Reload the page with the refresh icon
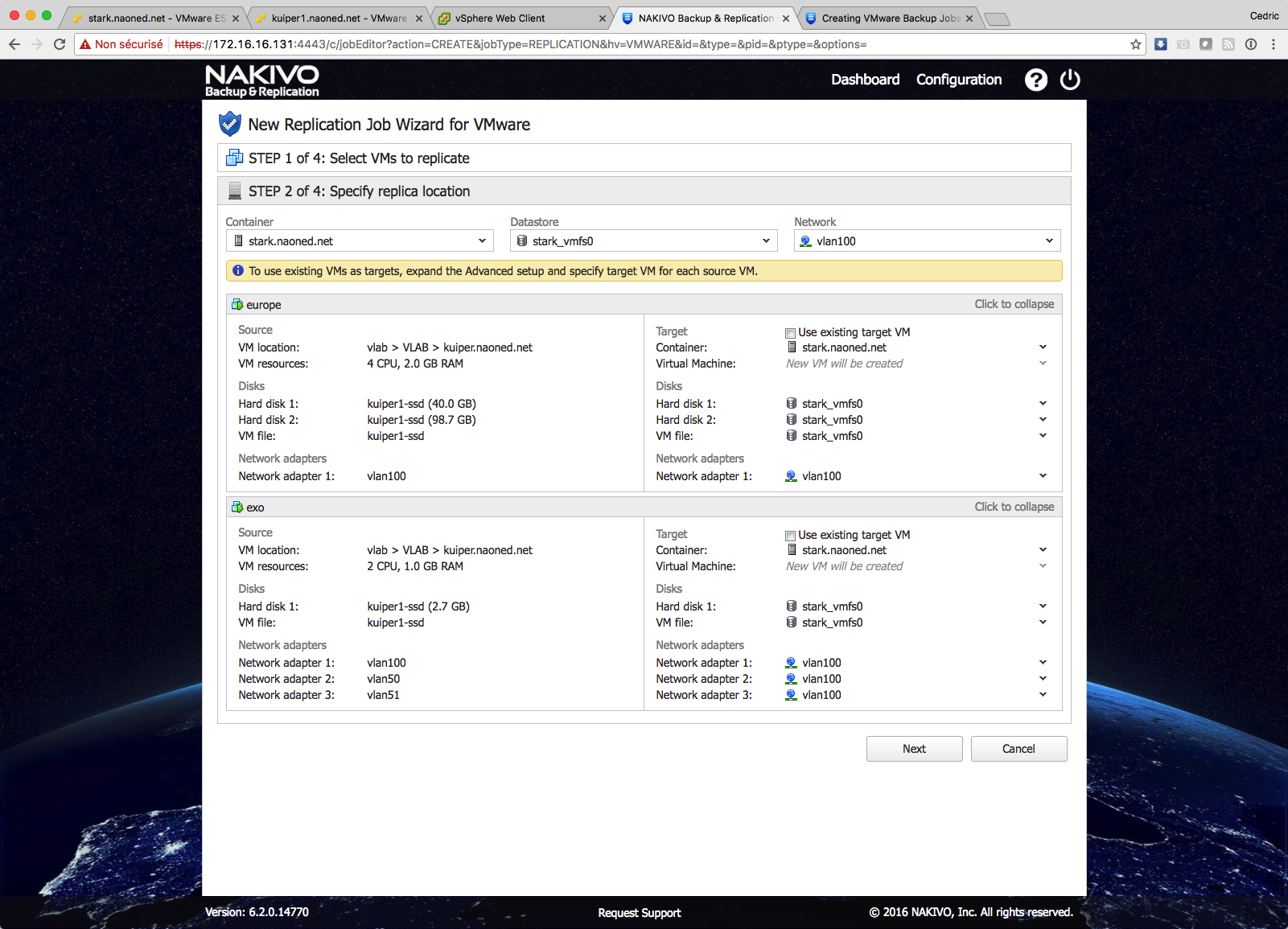 point(60,44)
